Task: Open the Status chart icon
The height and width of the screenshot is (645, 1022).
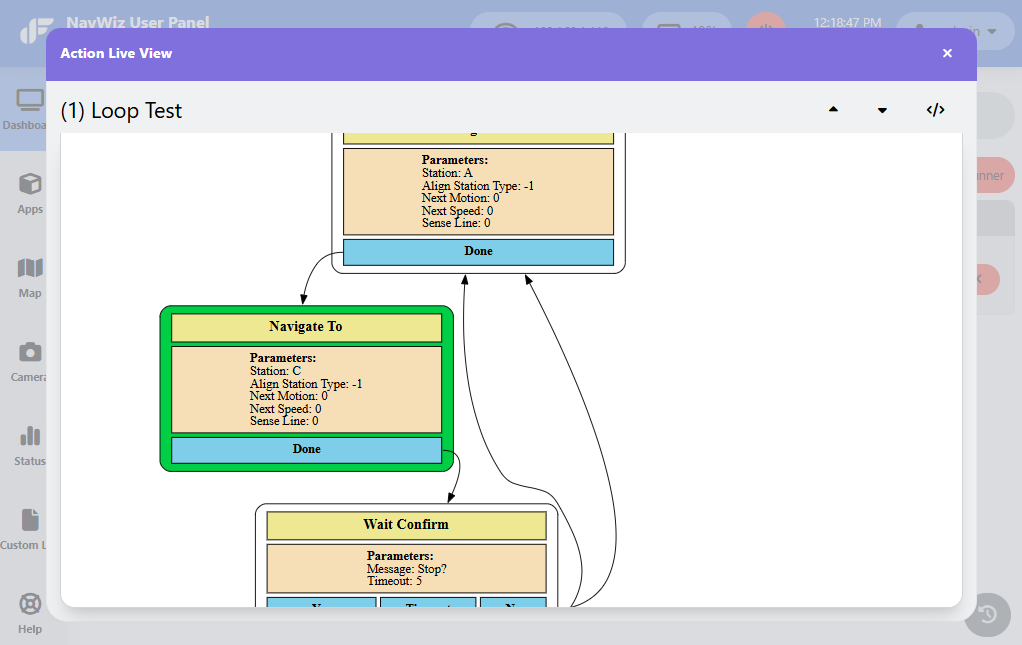Action: 30,436
